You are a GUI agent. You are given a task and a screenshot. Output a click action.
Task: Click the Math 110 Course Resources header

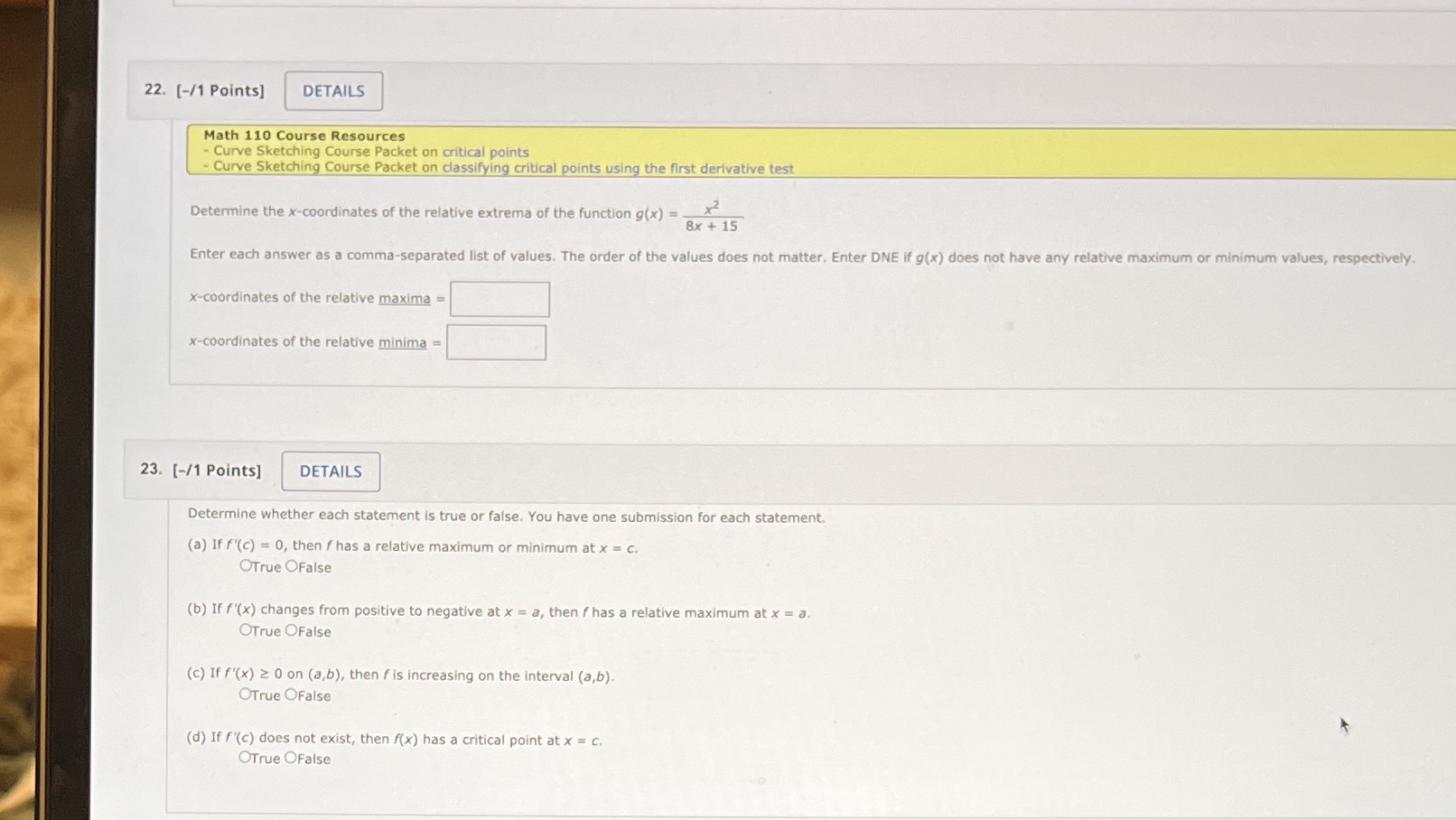pyautogui.click(x=303, y=135)
